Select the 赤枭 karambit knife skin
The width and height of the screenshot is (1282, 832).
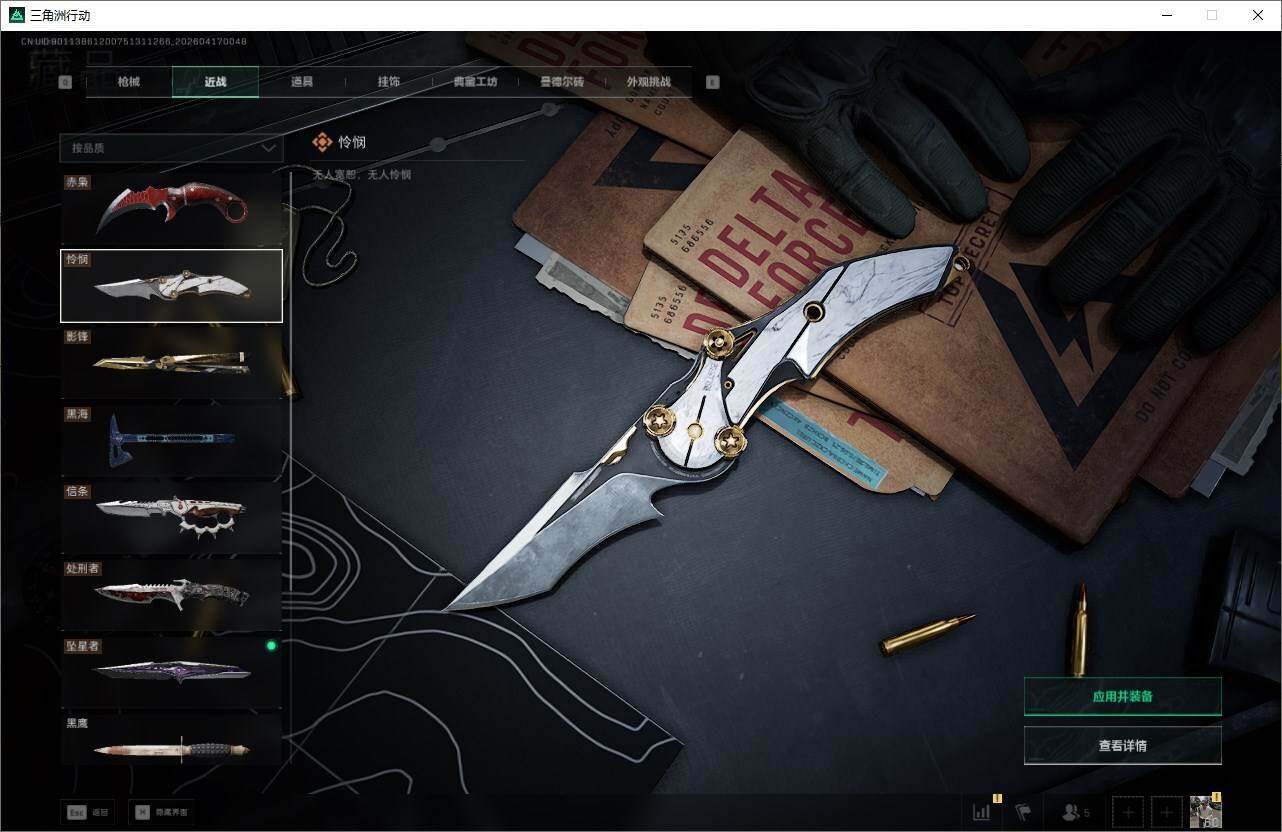pyautogui.click(x=171, y=208)
